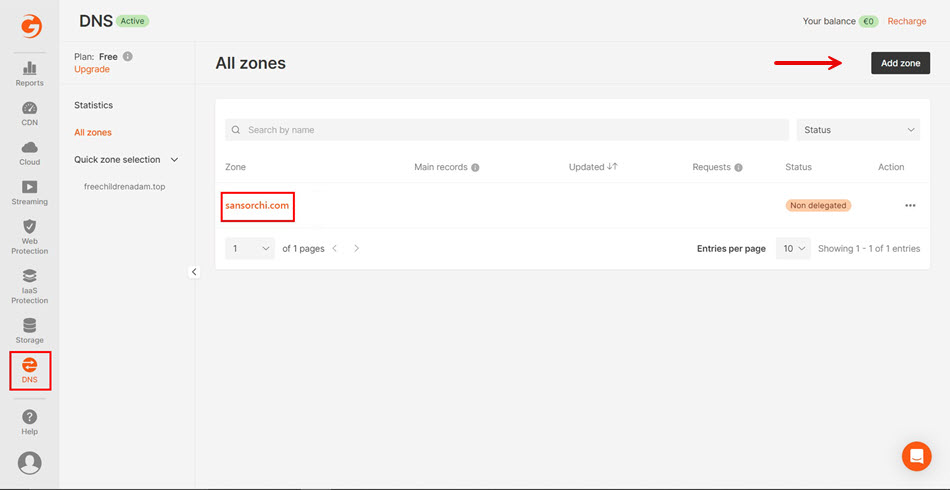Open the sansorchi.com zone link
950x490 pixels.
[257, 205]
